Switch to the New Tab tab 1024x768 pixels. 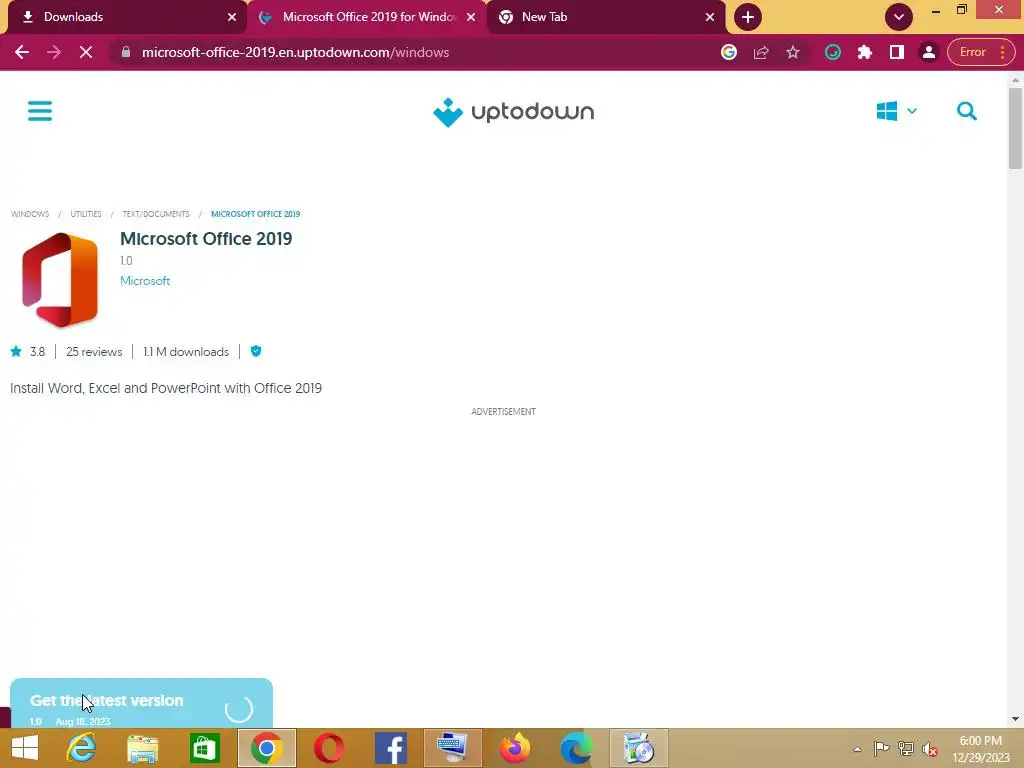pyautogui.click(x=605, y=17)
